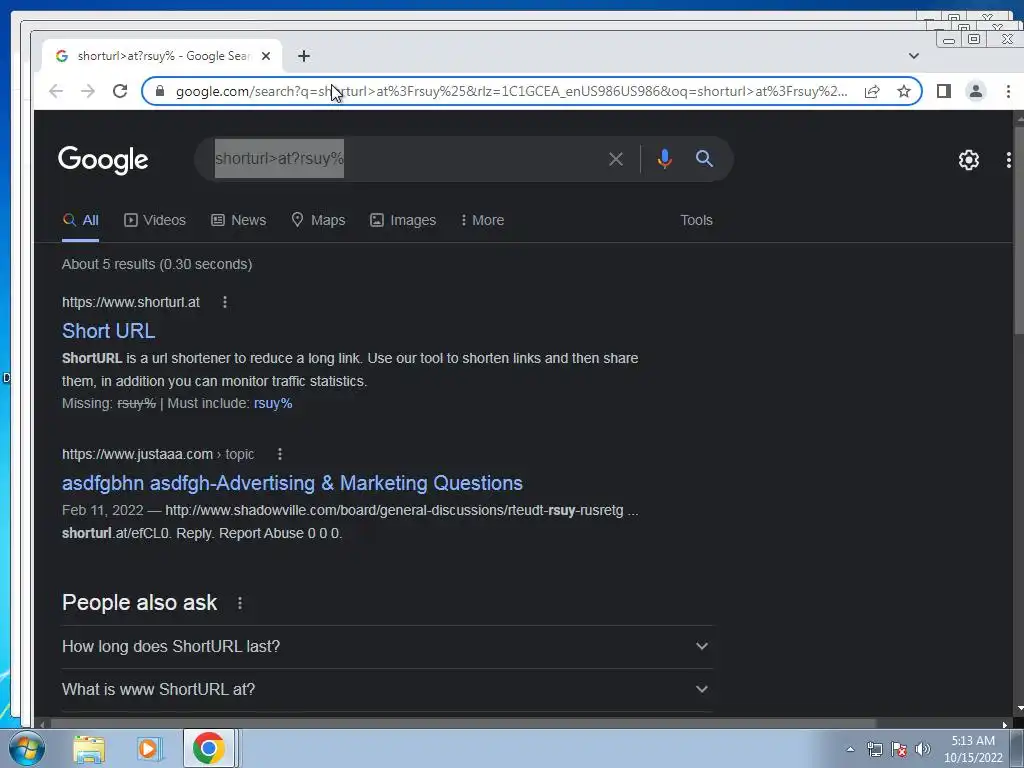Open the dots menu for People also ask

coord(240,603)
